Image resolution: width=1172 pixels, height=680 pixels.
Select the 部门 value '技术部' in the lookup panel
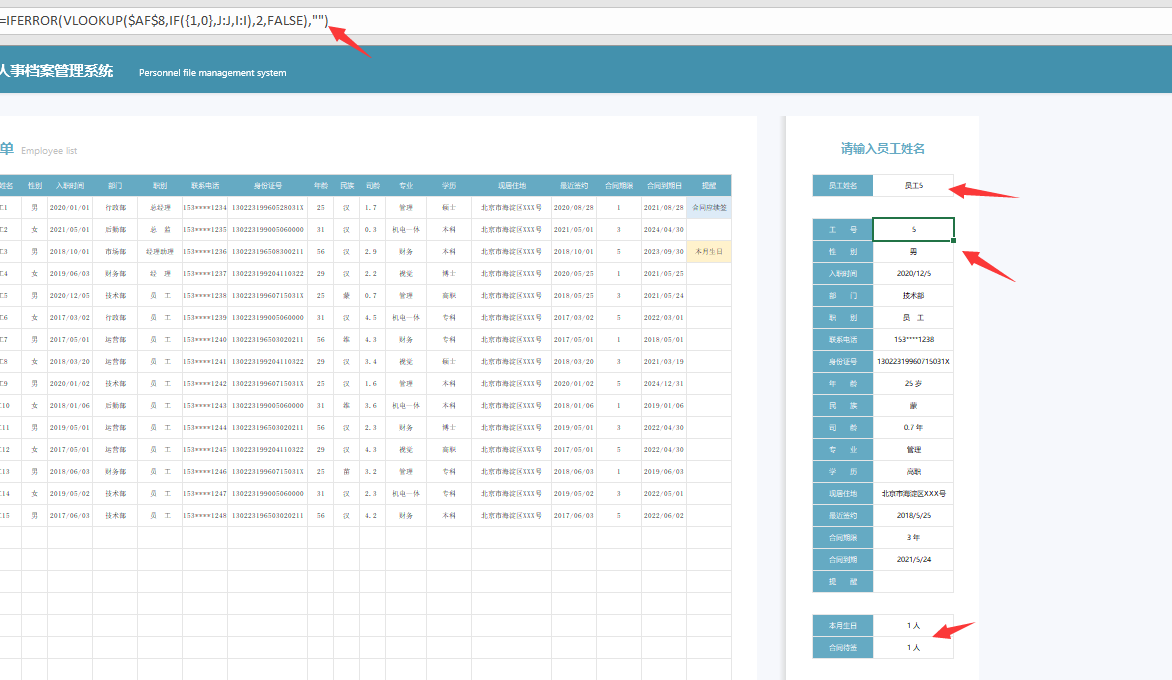tap(913, 296)
